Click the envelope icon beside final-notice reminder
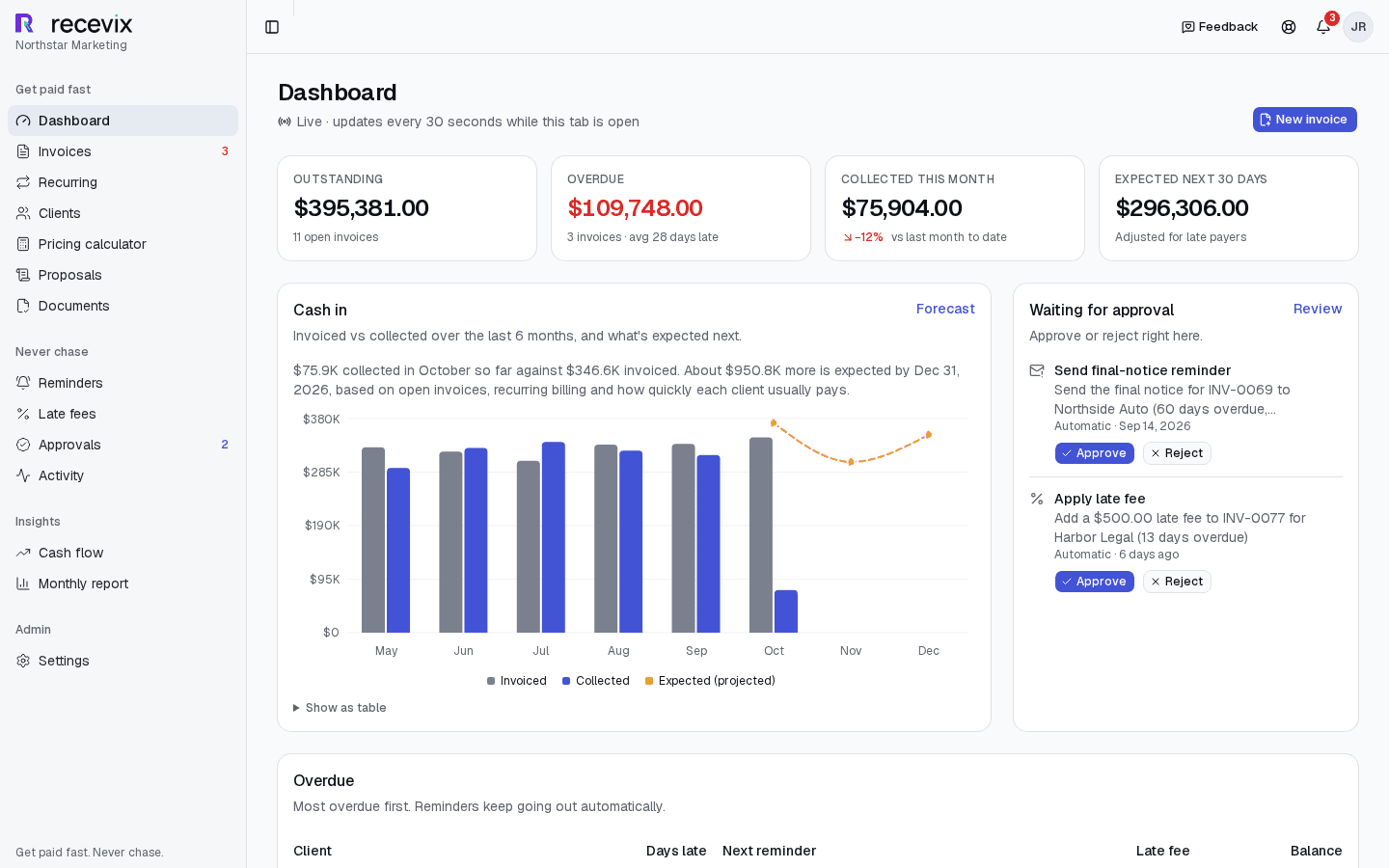Screen dimensions: 1389x868 (1037, 370)
